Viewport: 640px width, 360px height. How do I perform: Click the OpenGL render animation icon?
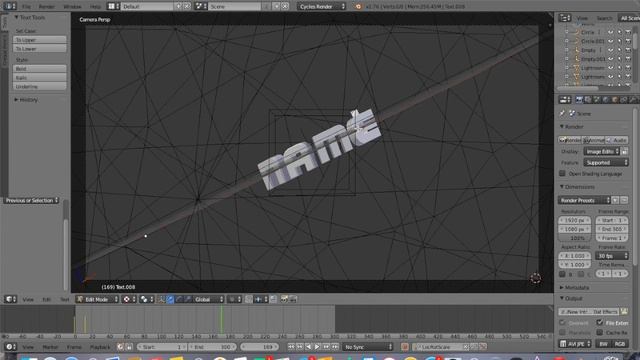click(293, 299)
